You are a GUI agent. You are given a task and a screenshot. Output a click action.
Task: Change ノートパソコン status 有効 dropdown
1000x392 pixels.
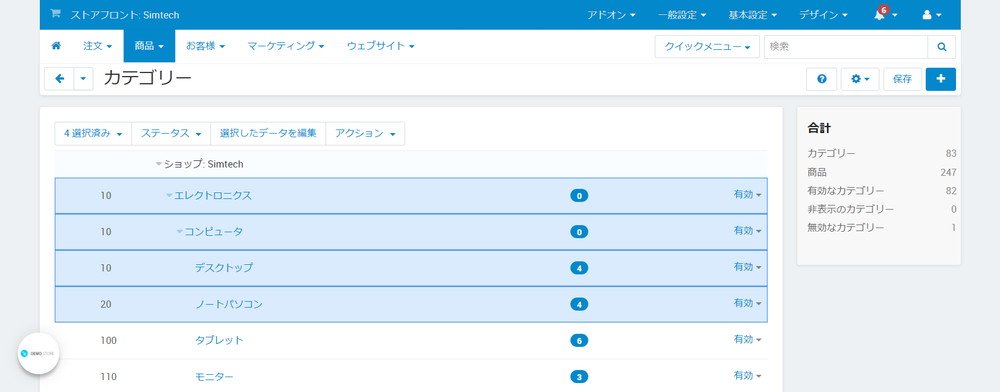point(747,303)
